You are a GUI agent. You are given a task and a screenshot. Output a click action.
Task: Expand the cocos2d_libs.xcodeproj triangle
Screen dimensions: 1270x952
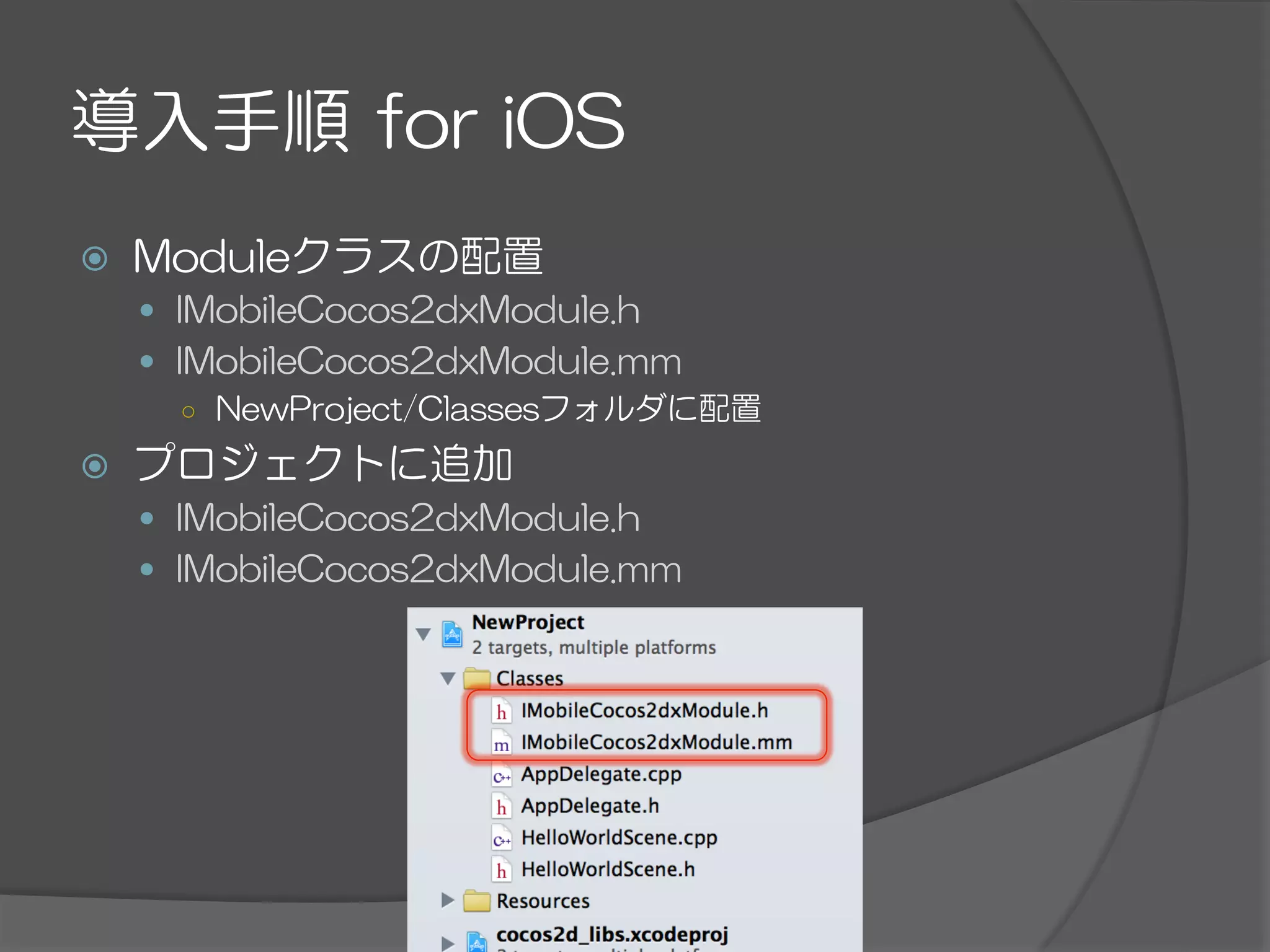[447, 943]
